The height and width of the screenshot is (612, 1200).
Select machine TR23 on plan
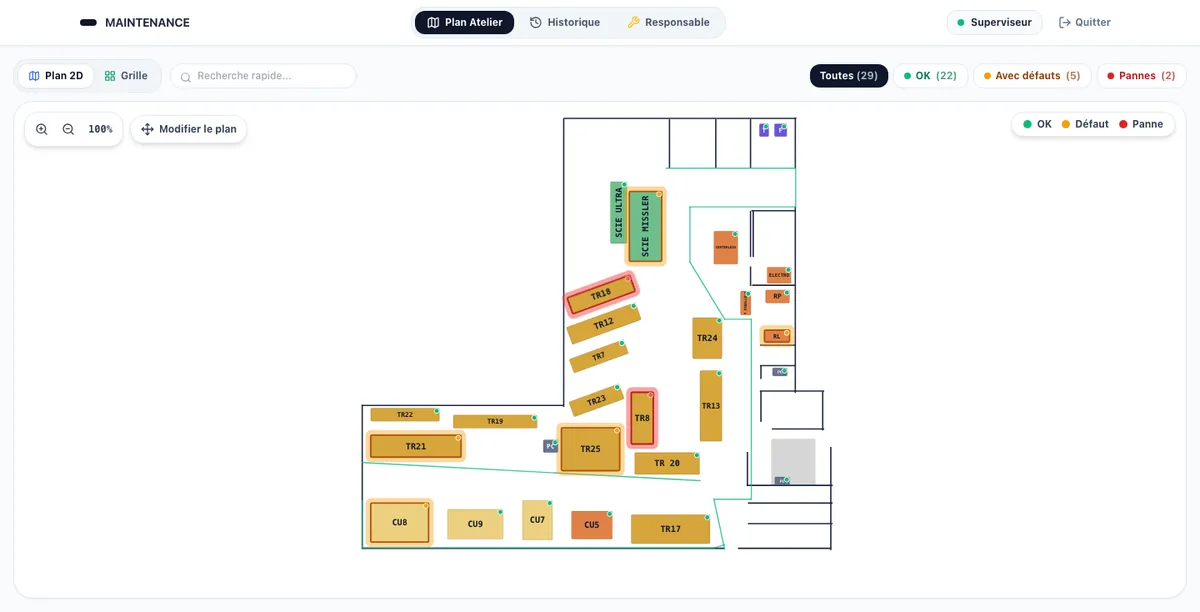pos(596,400)
